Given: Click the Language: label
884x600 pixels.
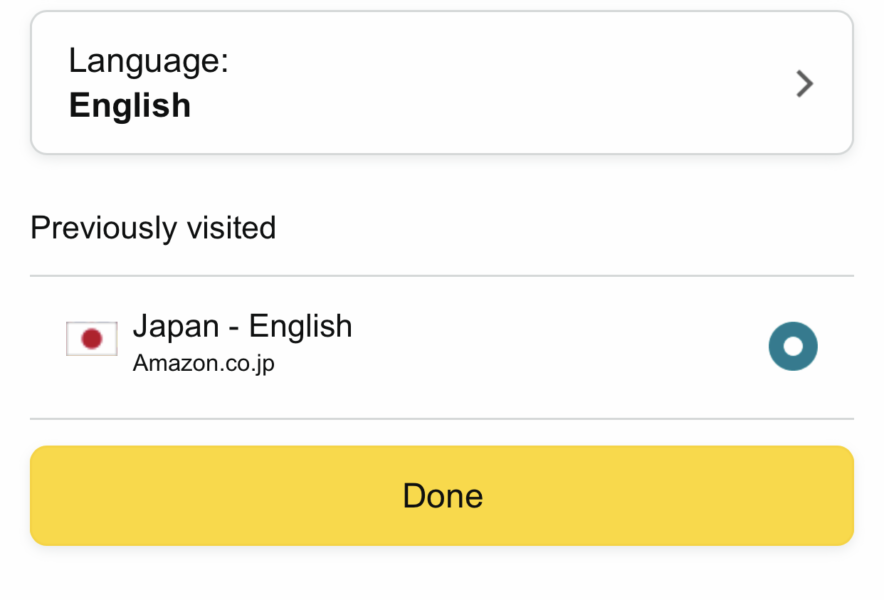Looking at the screenshot, I should [x=148, y=61].
